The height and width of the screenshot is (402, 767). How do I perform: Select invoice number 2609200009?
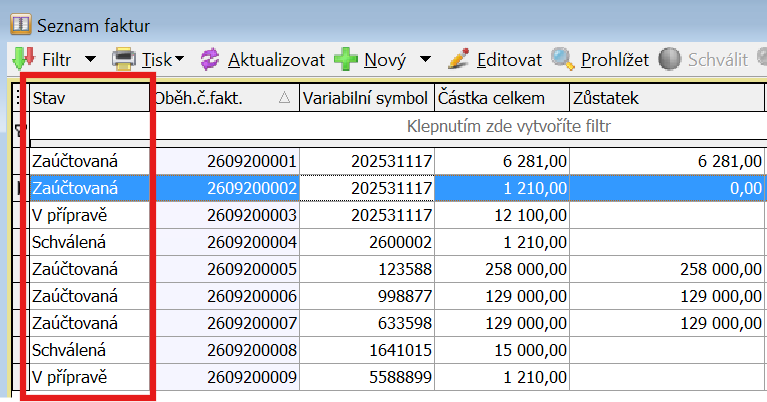(x=252, y=377)
